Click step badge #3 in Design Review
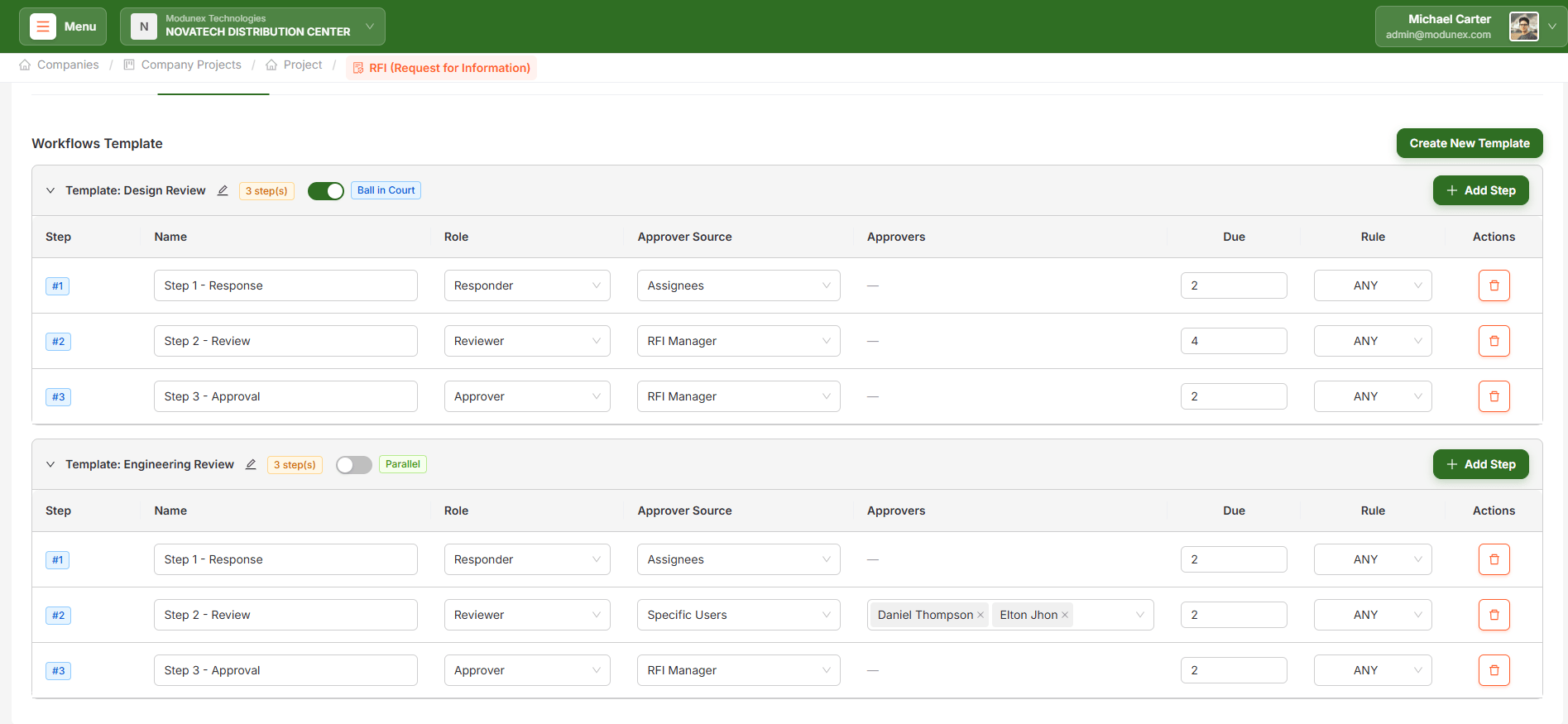 pos(58,397)
